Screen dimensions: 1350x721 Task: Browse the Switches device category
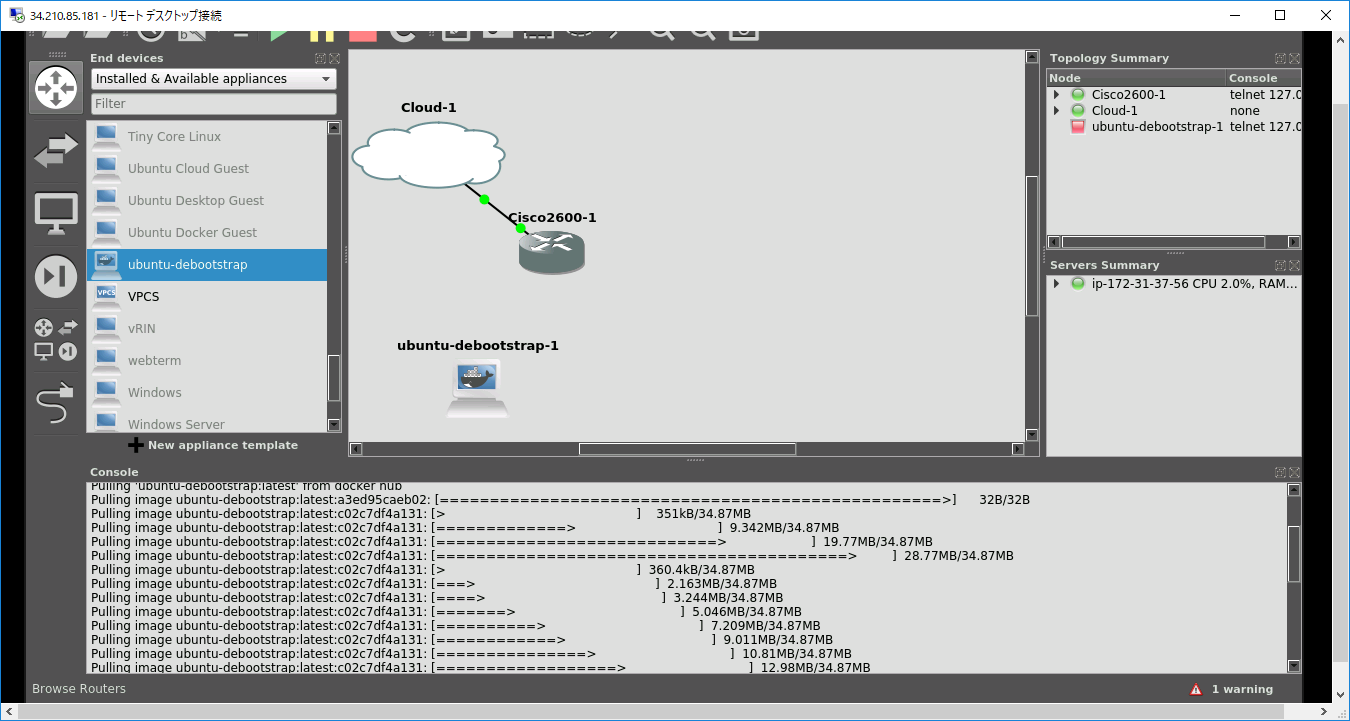pos(56,150)
